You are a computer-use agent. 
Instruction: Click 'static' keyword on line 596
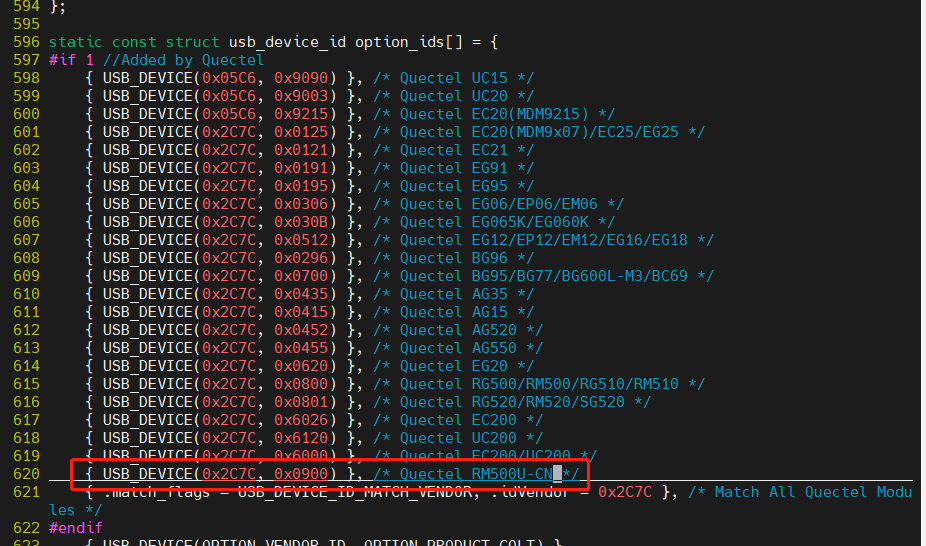[76, 42]
